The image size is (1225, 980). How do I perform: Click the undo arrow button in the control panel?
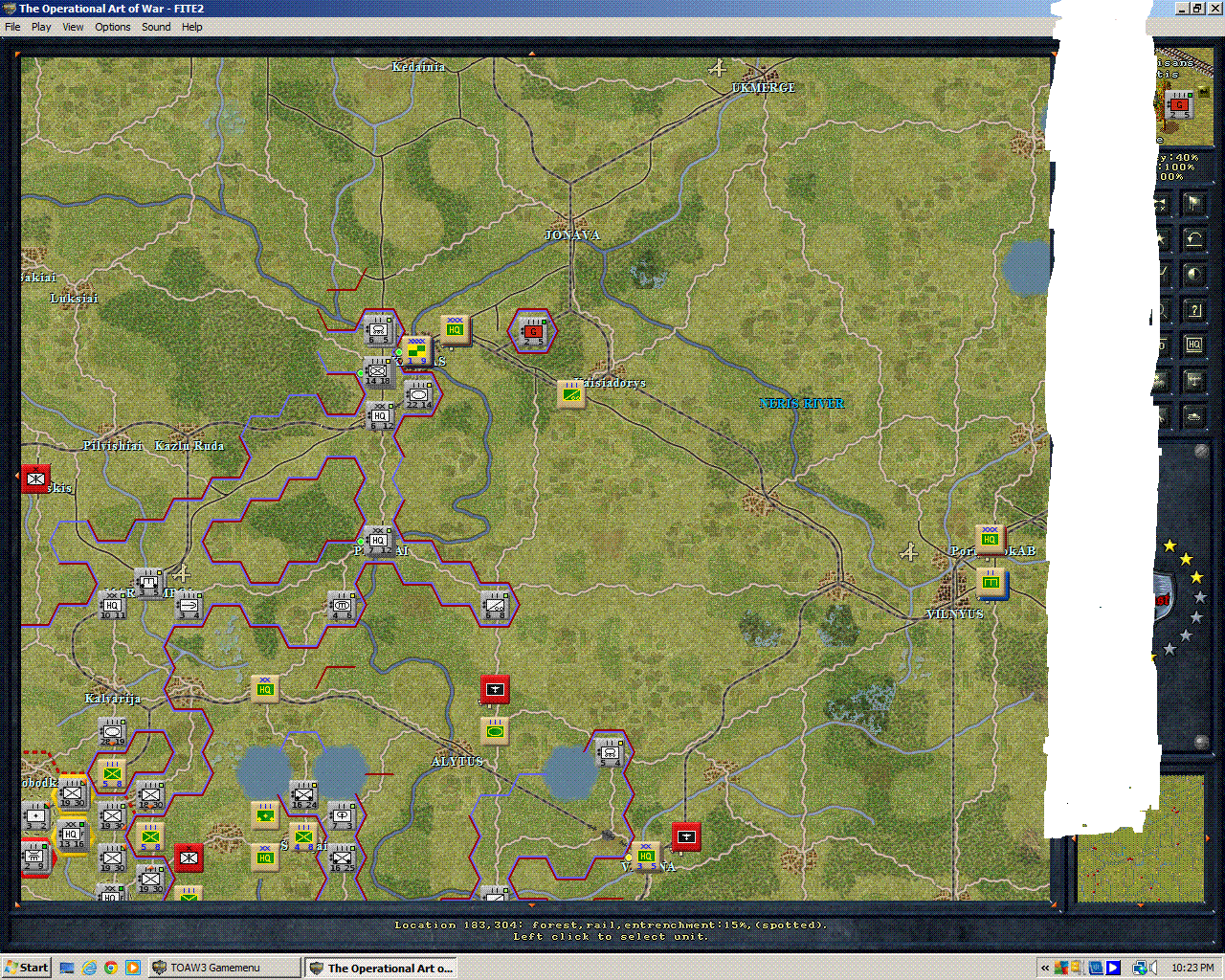(1193, 239)
